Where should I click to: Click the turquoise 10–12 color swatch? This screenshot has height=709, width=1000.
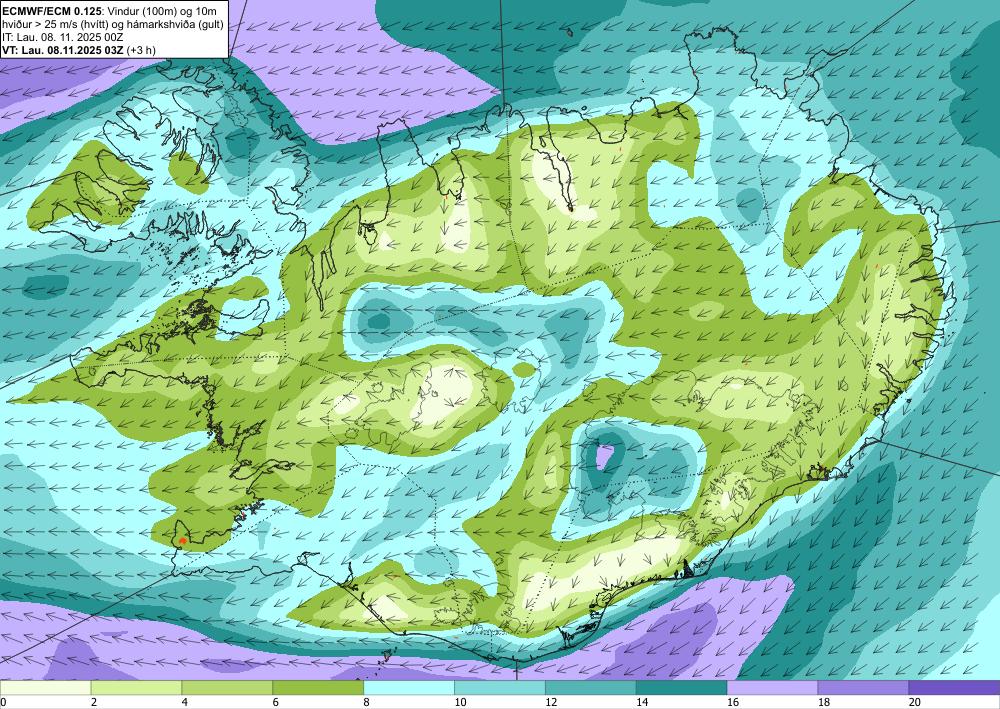coord(500,688)
